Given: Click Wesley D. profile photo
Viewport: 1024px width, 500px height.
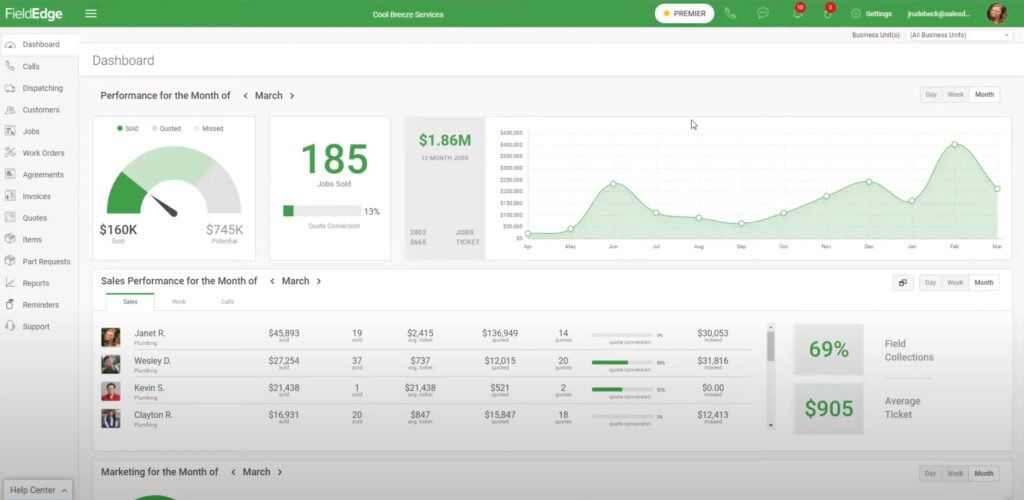Looking at the screenshot, I should coord(110,364).
